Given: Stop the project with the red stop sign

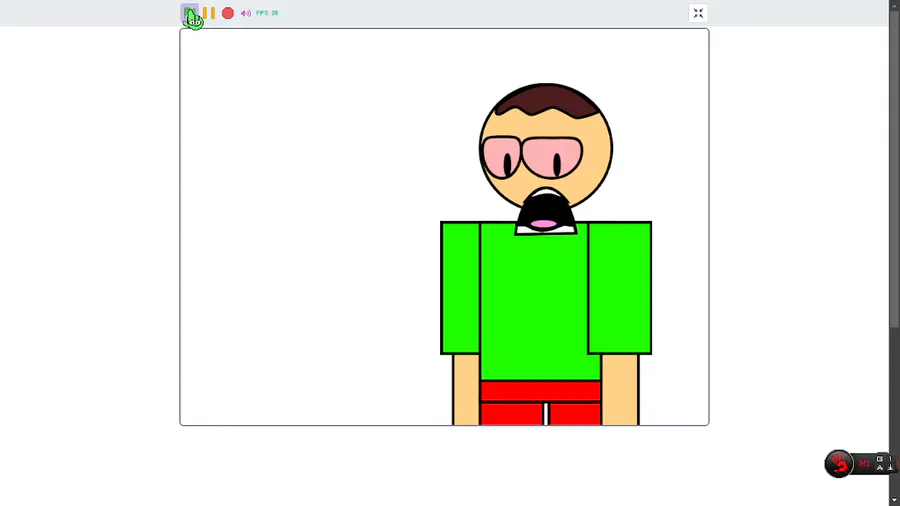Looking at the screenshot, I should pos(228,13).
